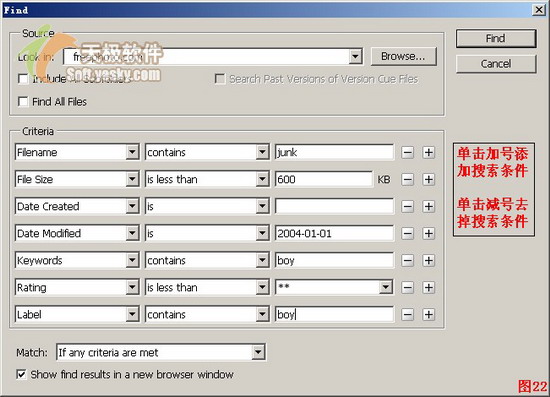Click the Cancel button

click(496, 64)
